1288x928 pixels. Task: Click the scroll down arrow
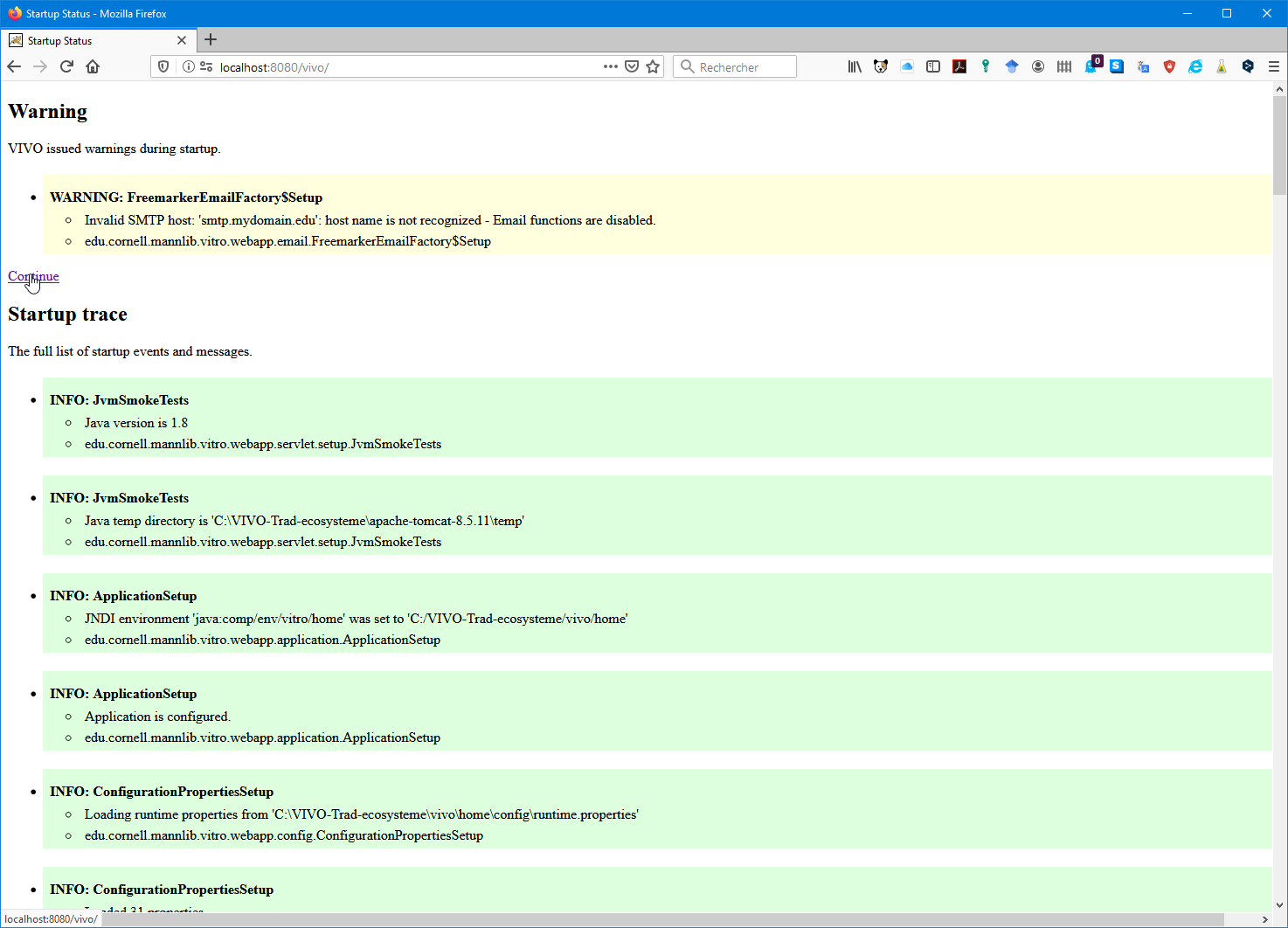(1280, 905)
